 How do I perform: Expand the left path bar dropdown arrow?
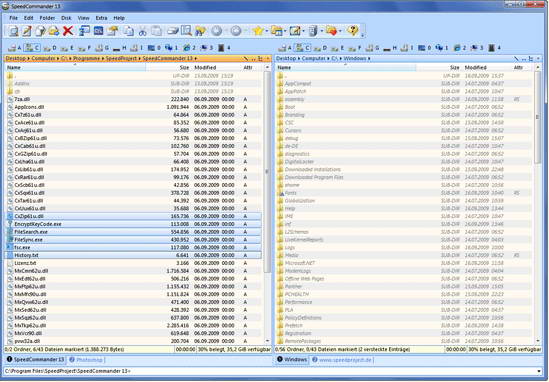click(x=268, y=59)
